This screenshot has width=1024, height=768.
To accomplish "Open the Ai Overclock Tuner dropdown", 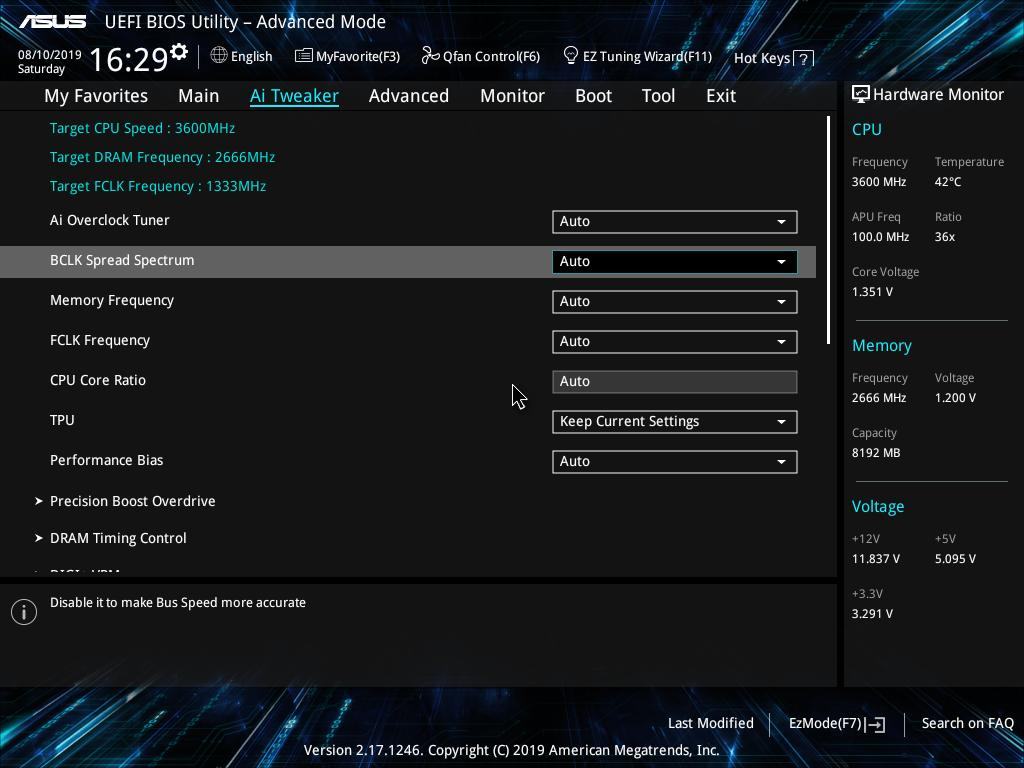I will click(x=675, y=221).
